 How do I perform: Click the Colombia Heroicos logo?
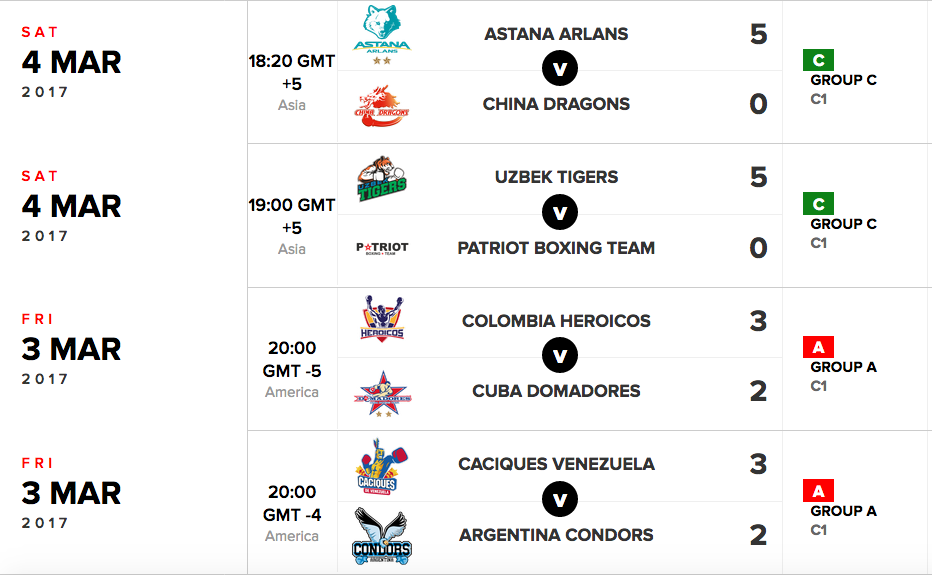point(382,321)
